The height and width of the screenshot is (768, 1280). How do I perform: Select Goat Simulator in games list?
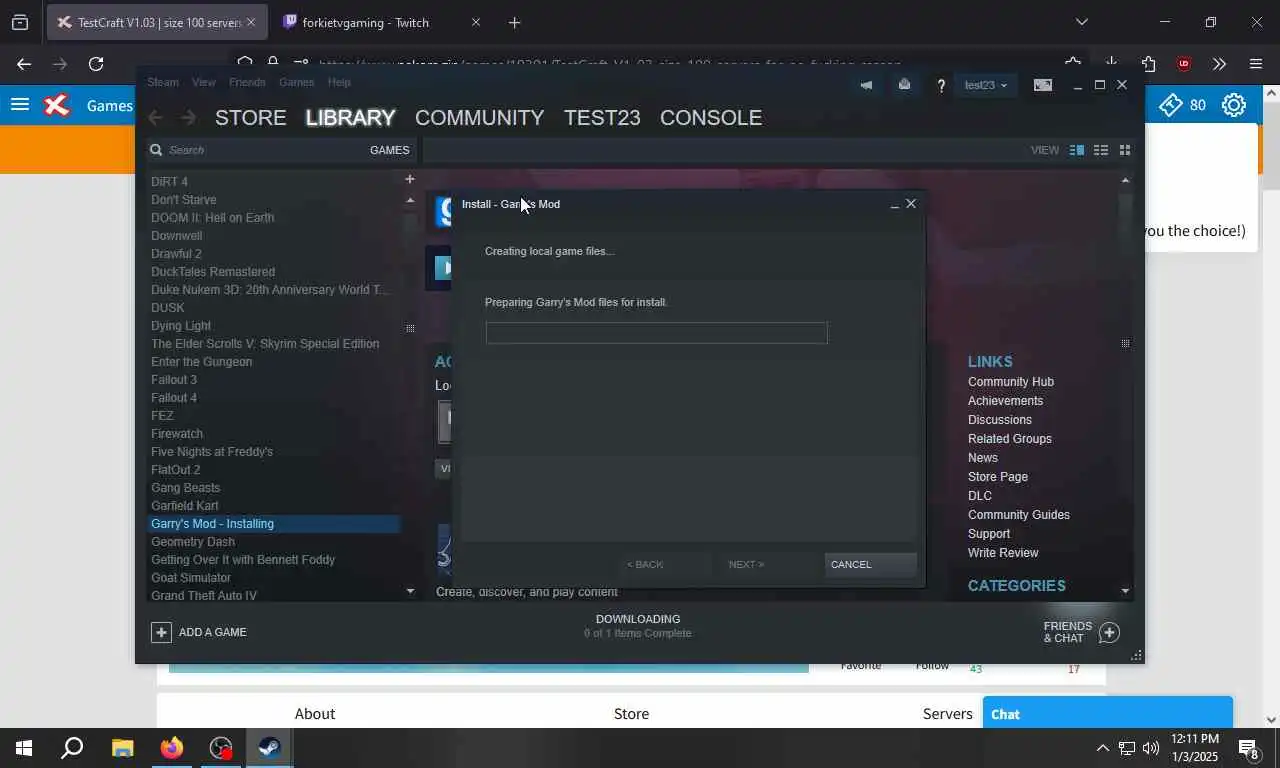[x=191, y=578]
